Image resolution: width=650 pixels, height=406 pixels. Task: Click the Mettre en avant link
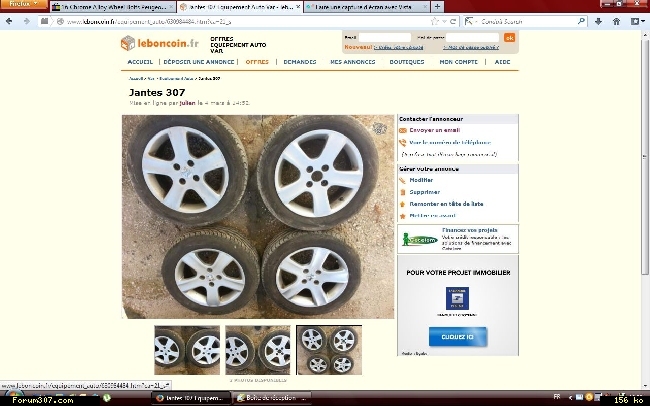[432, 216]
